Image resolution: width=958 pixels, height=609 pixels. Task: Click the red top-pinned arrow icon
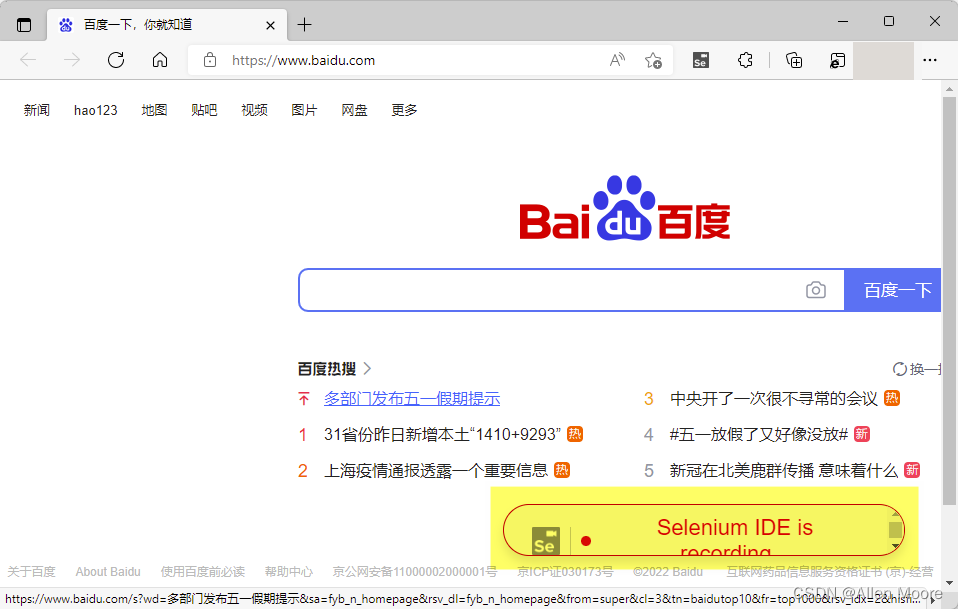[x=304, y=399]
